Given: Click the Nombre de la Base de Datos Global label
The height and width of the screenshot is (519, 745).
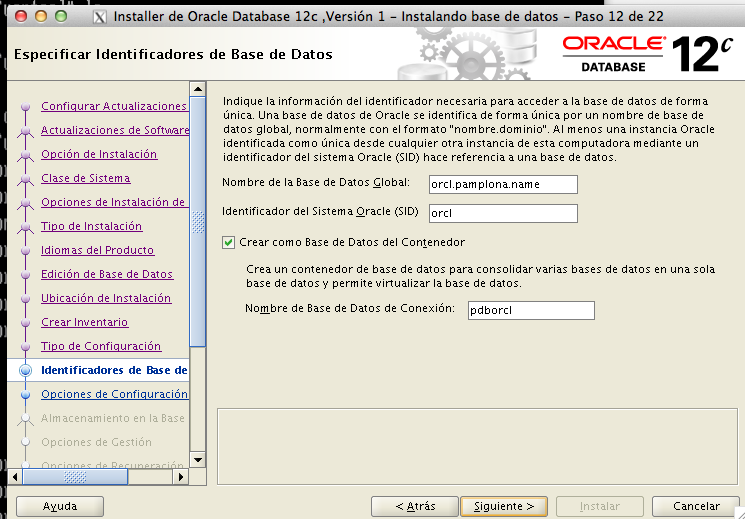Looking at the screenshot, I should pyautogui.click(x=316, y=183).
